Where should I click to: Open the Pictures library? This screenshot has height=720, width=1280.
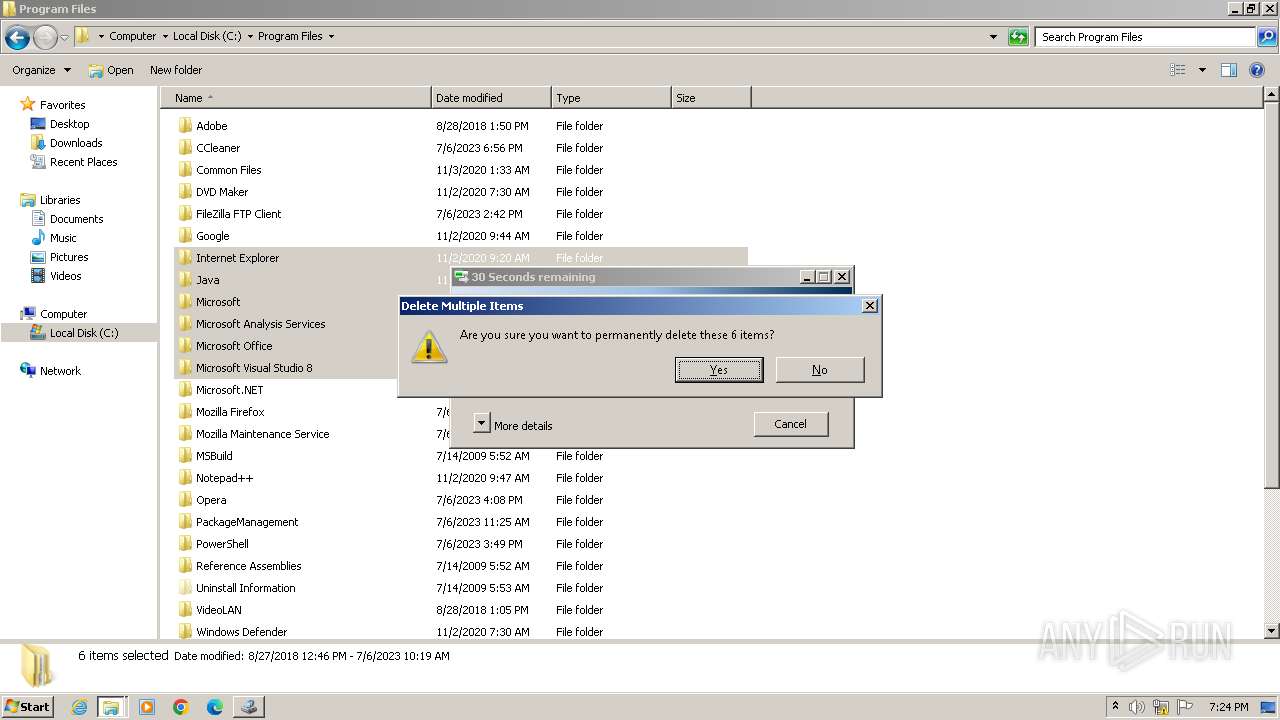[x=69, y=257]
